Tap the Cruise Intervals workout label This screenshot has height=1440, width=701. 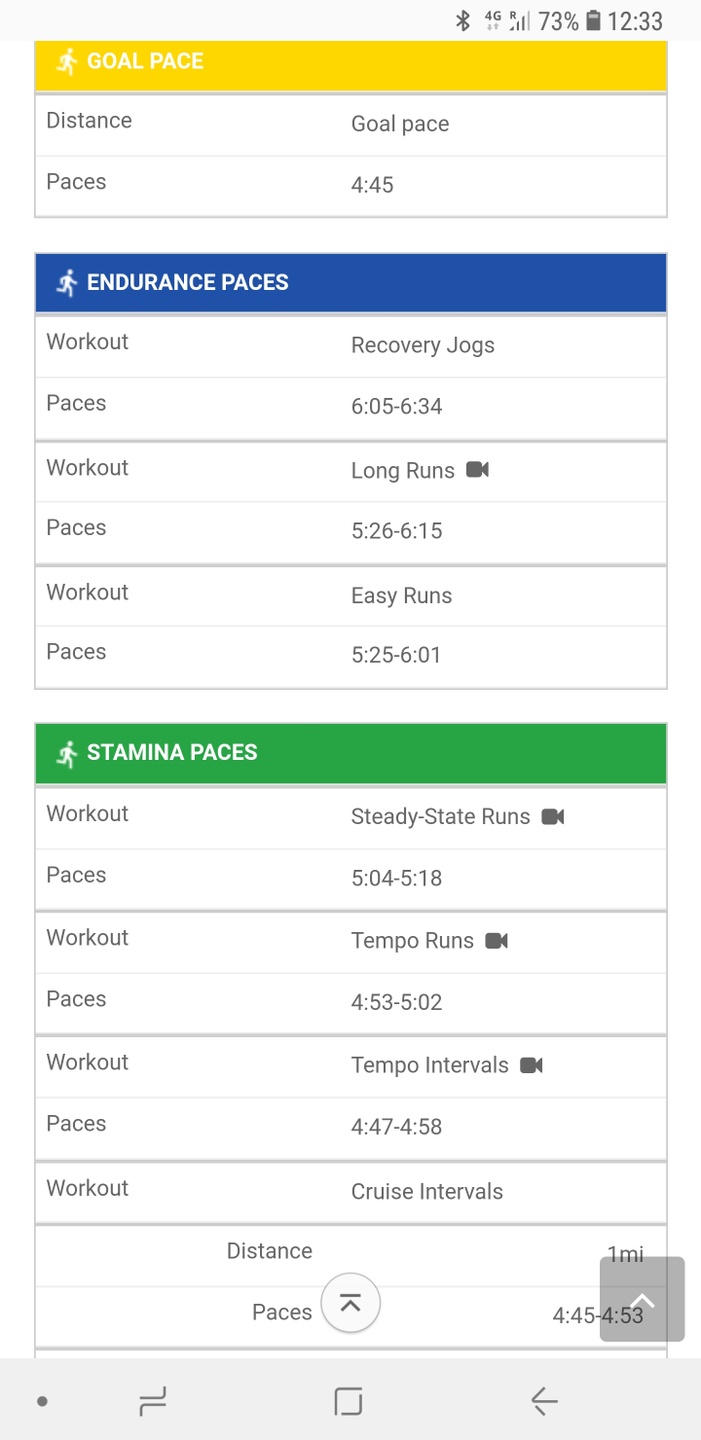(427, 1192)
